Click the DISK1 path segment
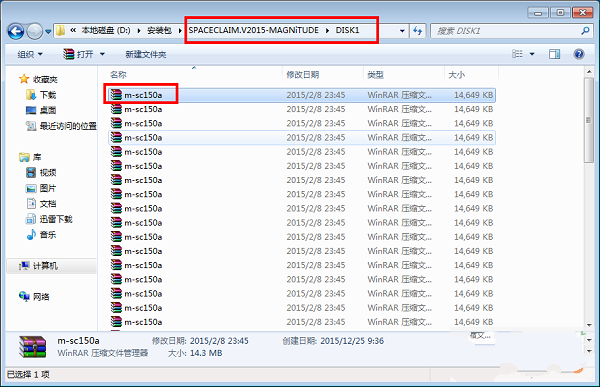 click(x=347, y=30)
